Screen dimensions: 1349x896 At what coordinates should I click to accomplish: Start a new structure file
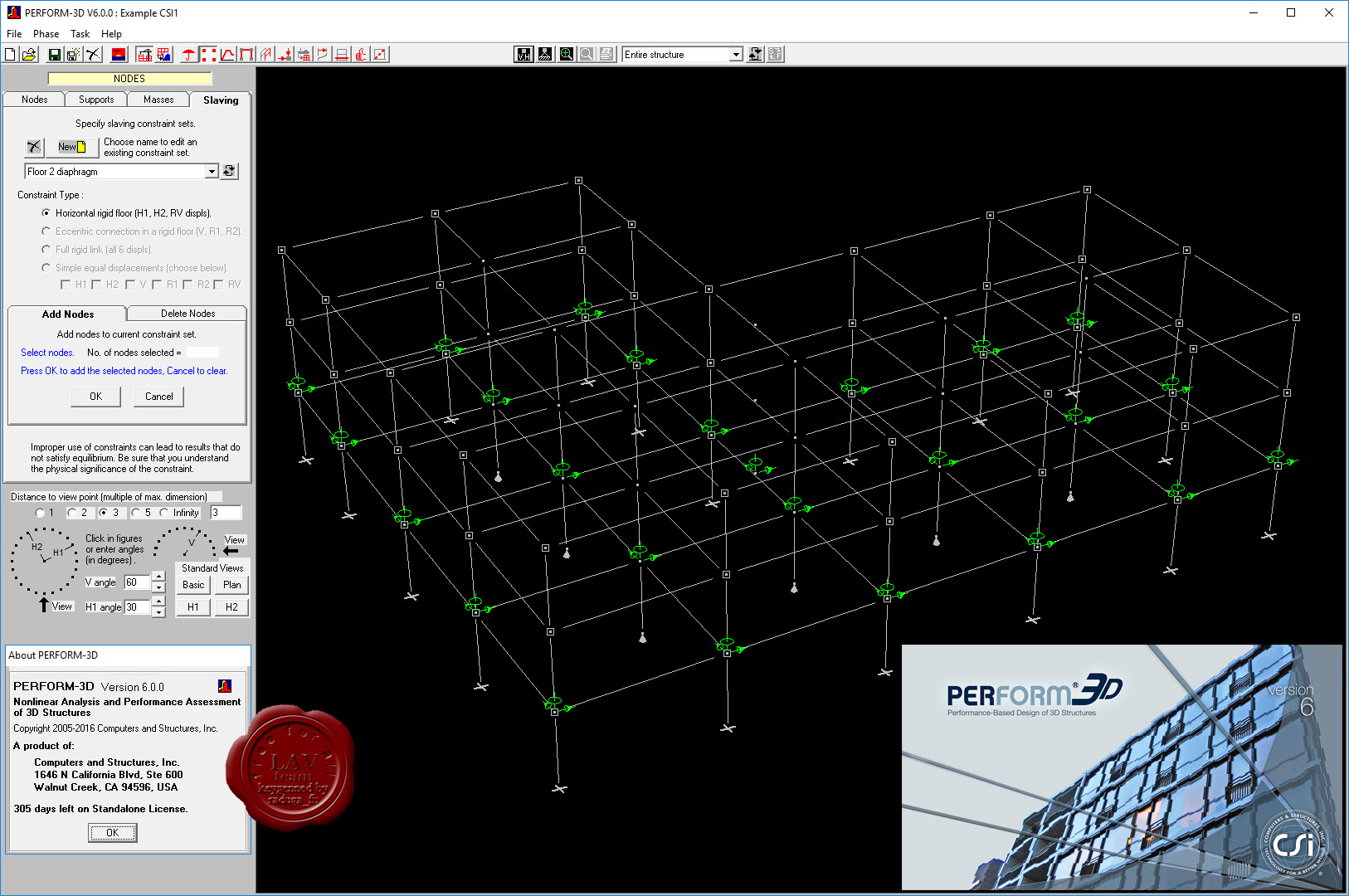pyautogui.click(x=10, y=55)
